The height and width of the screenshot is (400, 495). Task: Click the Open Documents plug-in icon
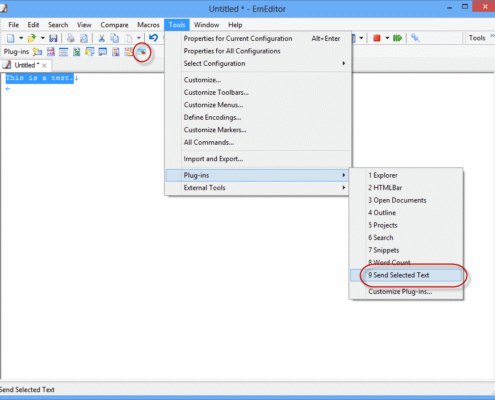(63, 52)
